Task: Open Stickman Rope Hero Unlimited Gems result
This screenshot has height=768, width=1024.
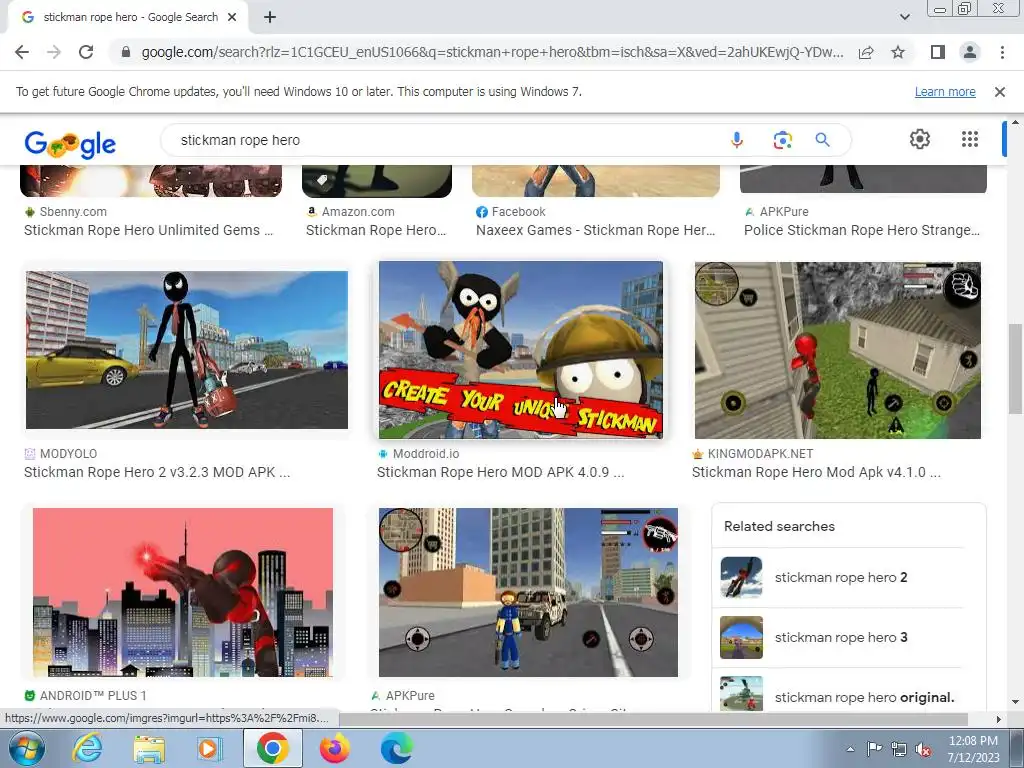Action: tap(148, 230)
